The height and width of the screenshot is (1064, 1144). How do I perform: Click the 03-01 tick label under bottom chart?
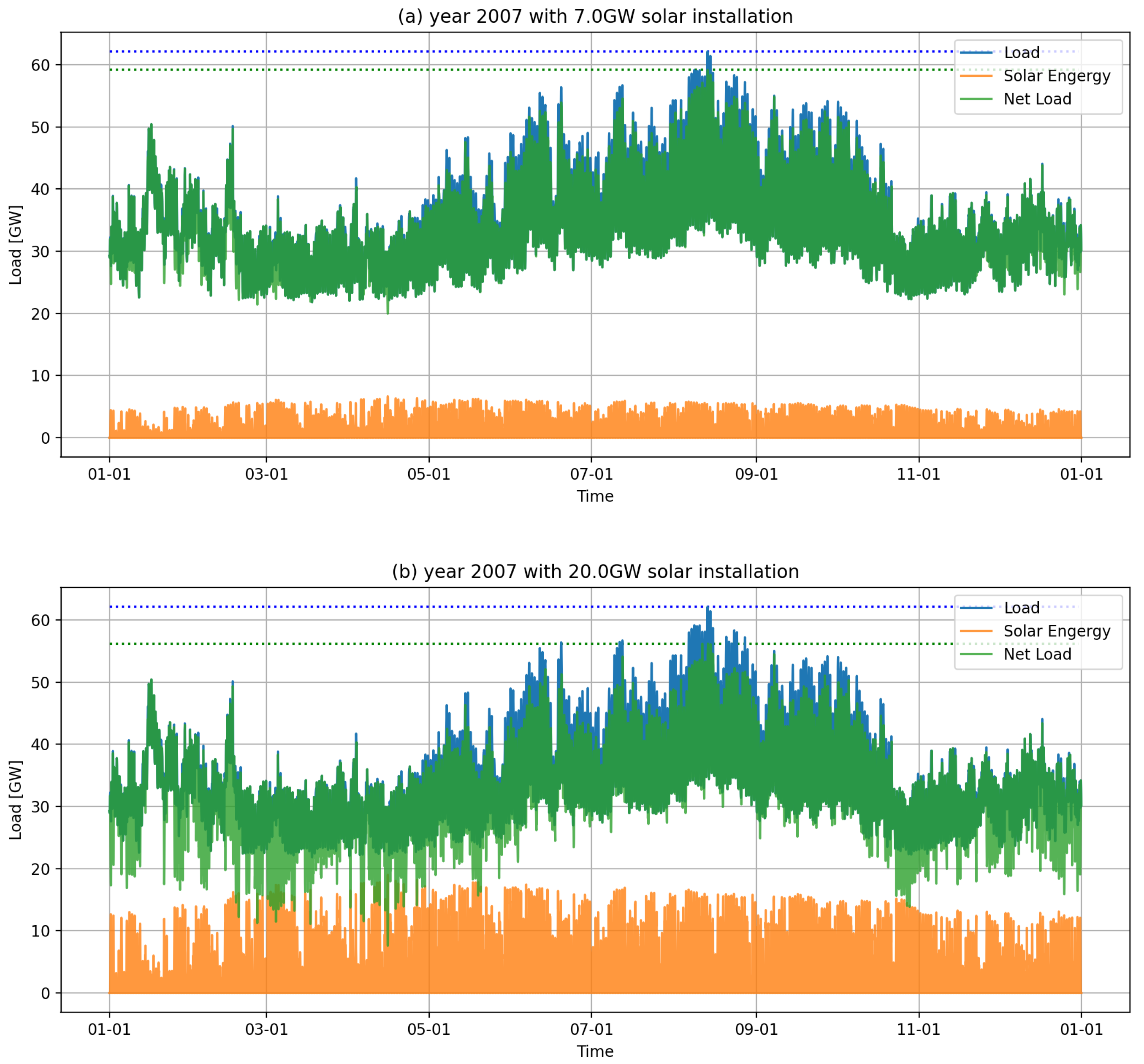(x=266, y=1029)
